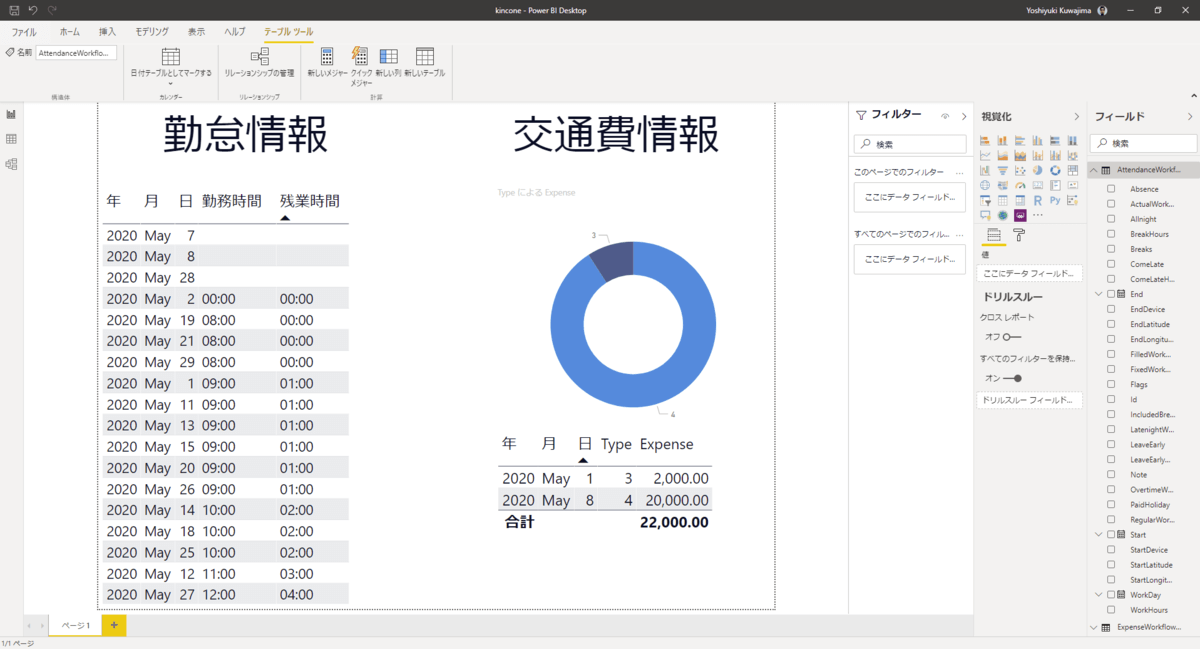Choose the donut chart visual icon
1200x649 pixels.
point(1055,170)
